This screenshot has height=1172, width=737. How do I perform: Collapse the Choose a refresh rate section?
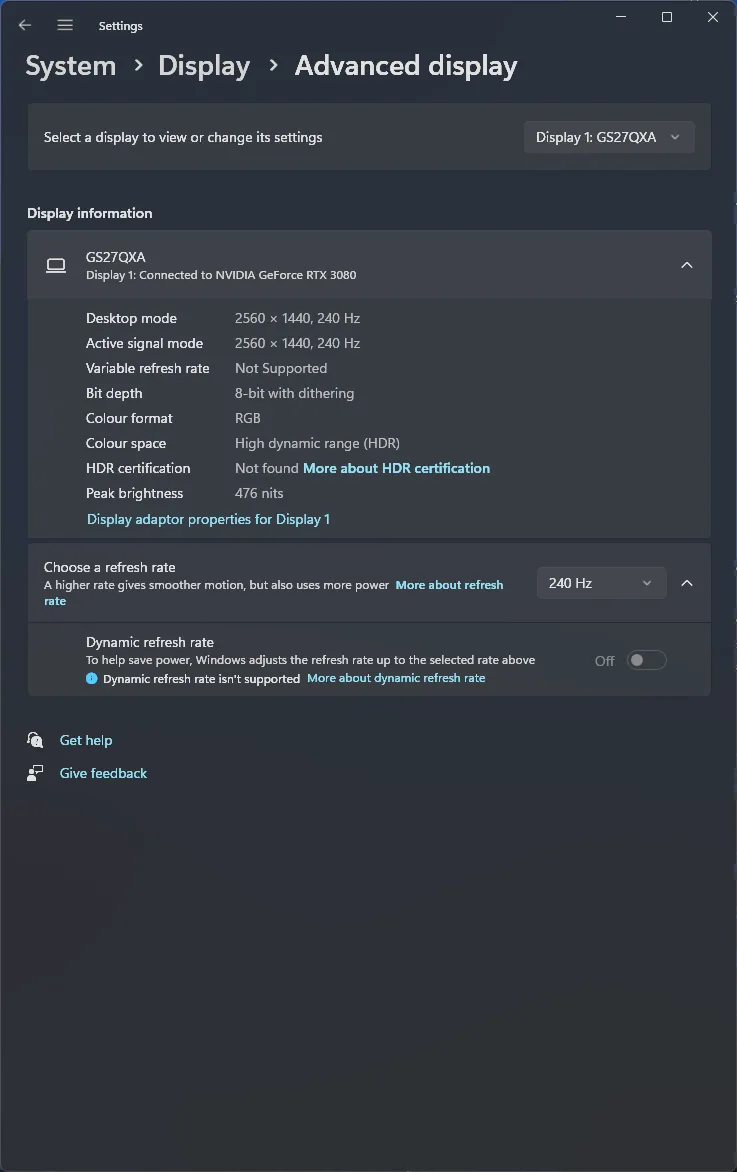[x=687, y=583]
